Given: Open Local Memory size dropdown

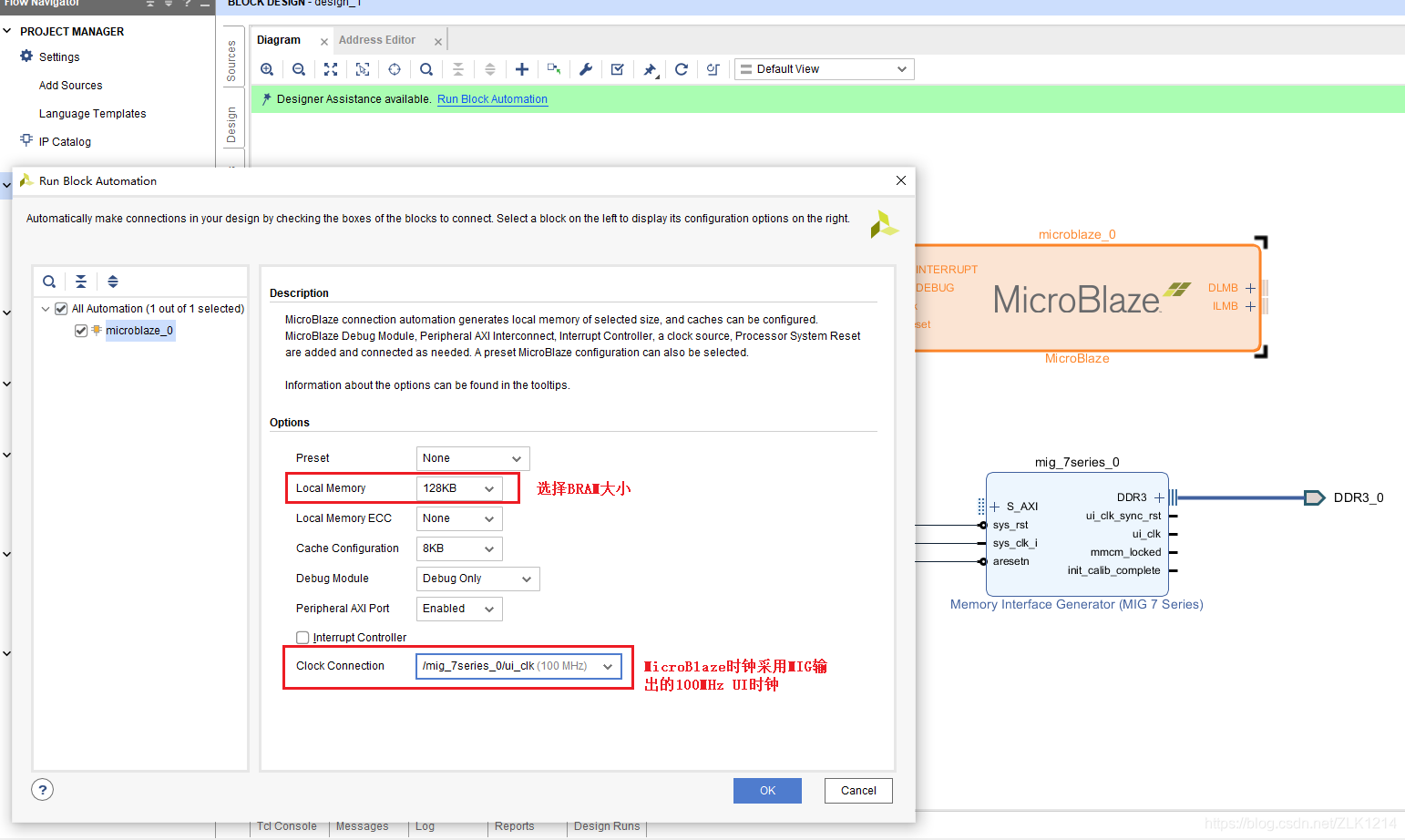Looking at the screenshot, I should pos(459,488).
